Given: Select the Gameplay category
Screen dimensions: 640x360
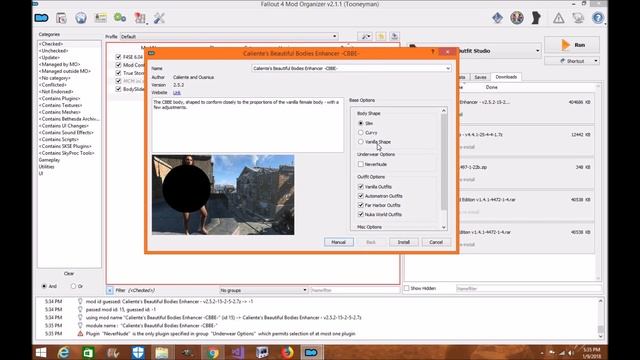Looking at the screenshot, I should 49,160.
